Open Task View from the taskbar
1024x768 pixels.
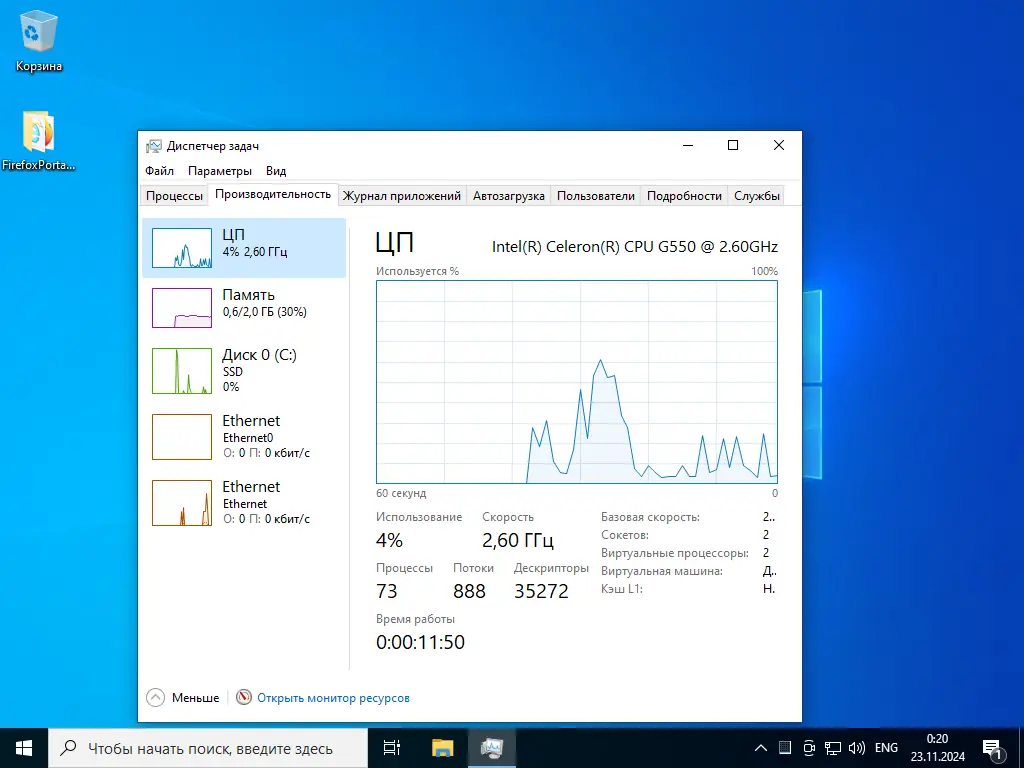[x=392, y=748]
